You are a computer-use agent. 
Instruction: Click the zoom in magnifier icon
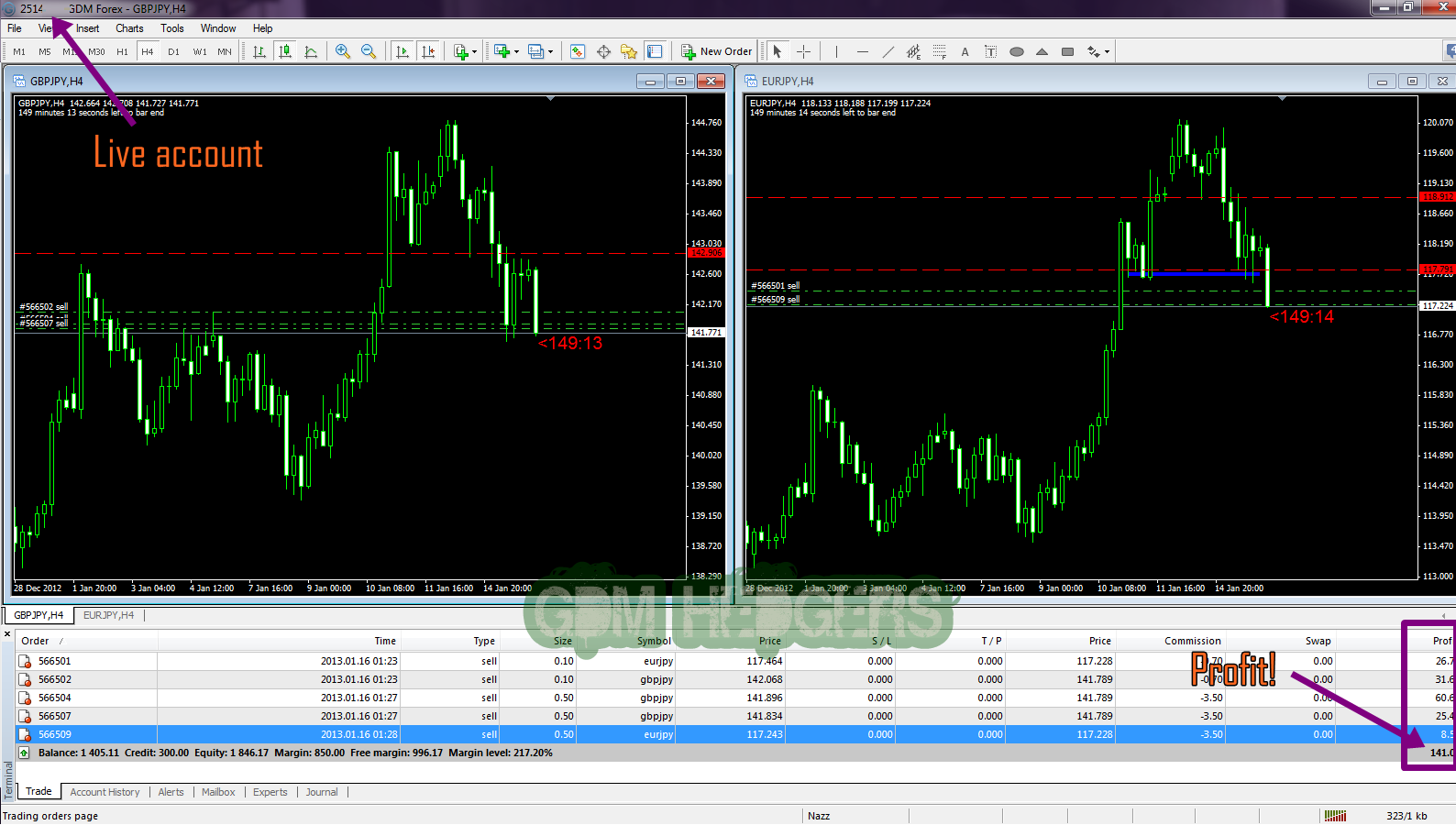343,51
